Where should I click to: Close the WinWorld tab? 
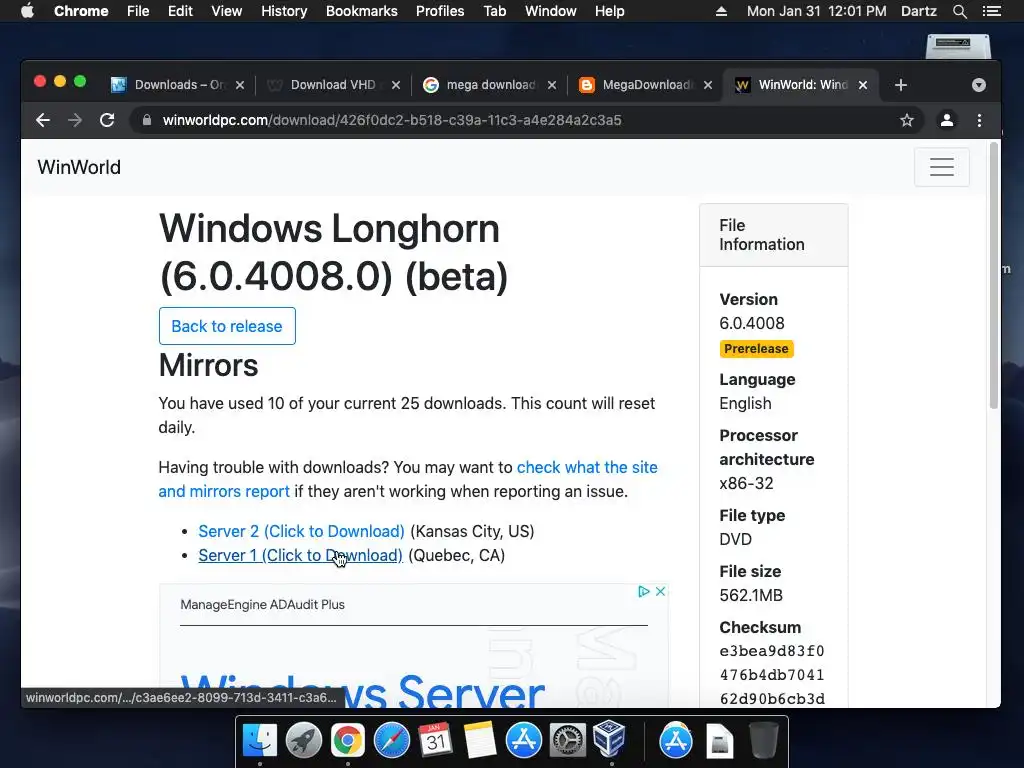[863, 85]
